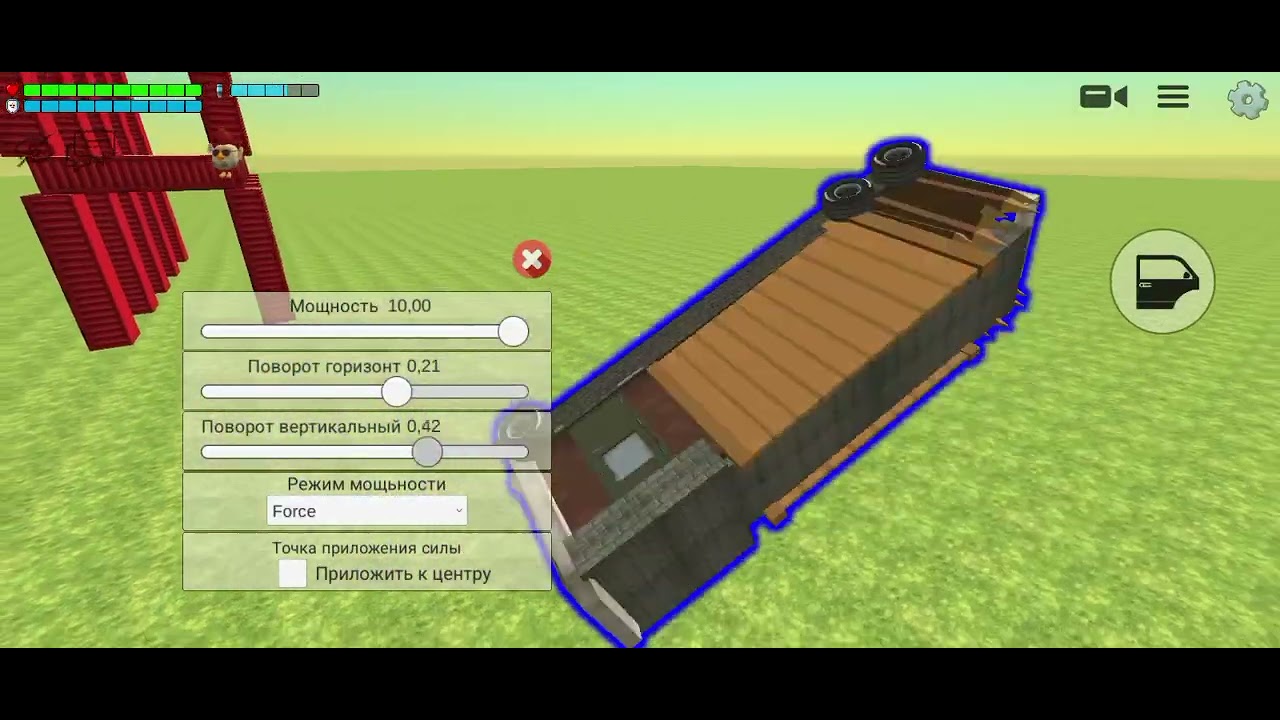This screenshot has height=720, width=1280.
Task: Click the Приложить к центру text
Action: coord(403,574)
